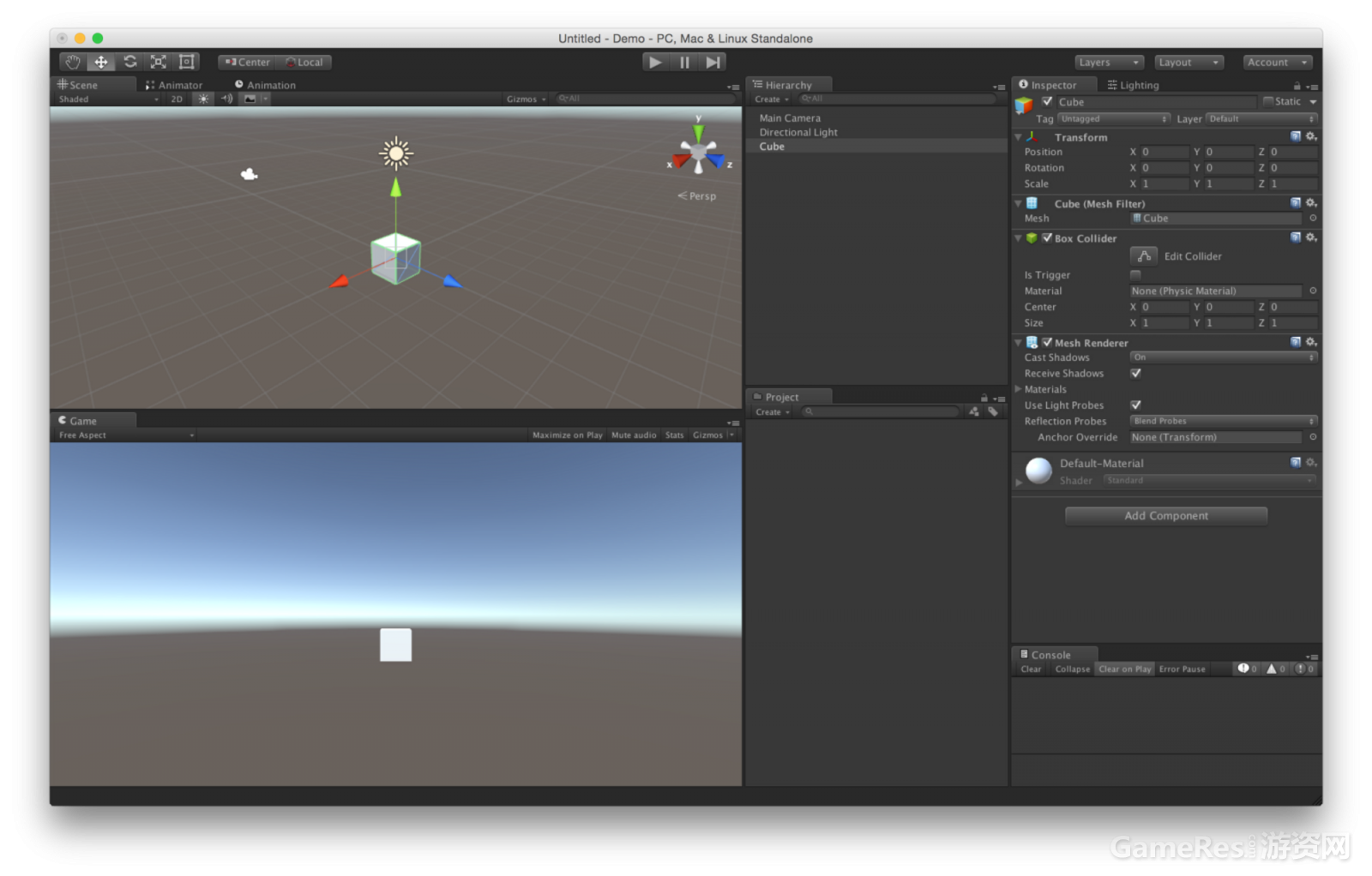This screenshot has height=876, width=1372.
Task: Open the Layout dropdown
Action: (x=1189, y=62)
